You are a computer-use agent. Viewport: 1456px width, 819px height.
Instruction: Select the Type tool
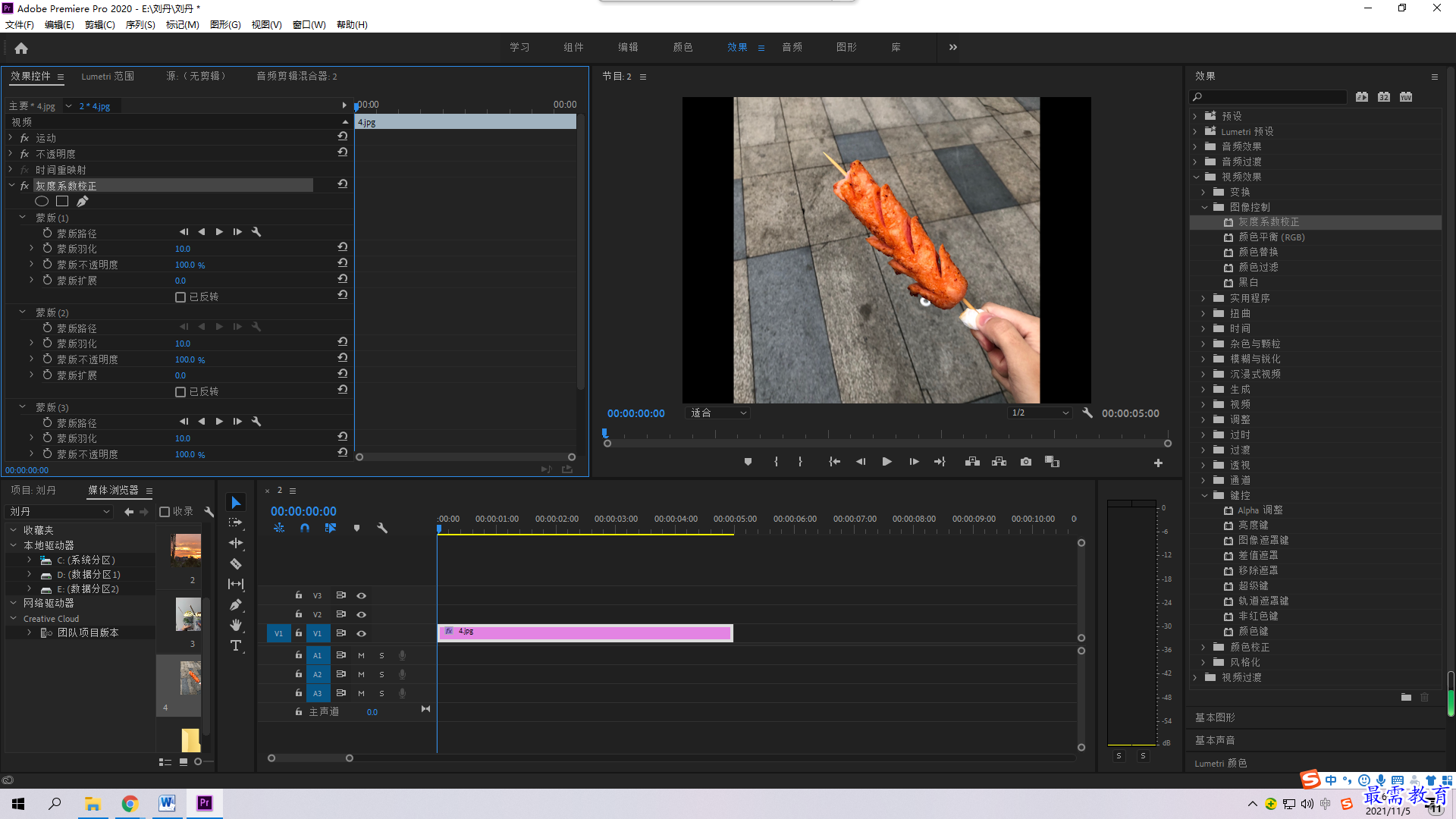tap(236, 645)
